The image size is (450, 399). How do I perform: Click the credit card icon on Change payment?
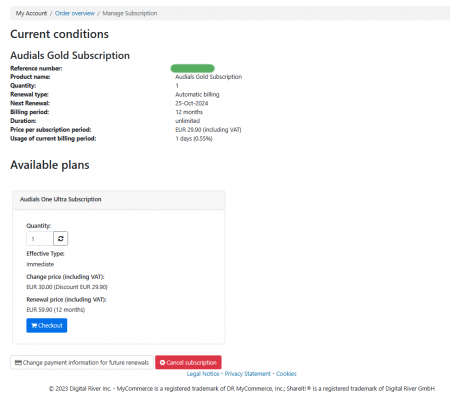[x=18, y=362]
